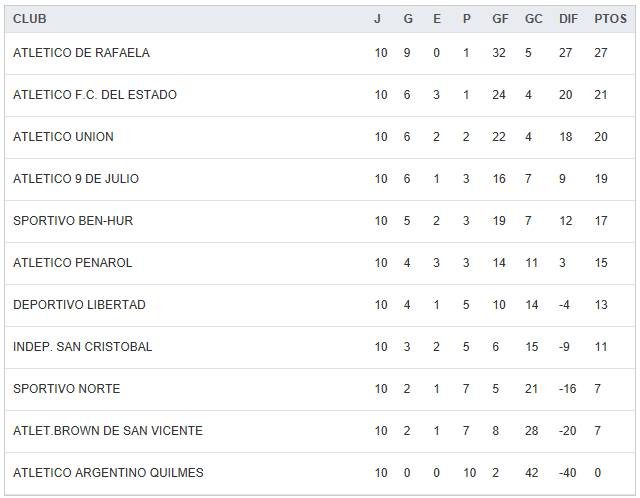This screenshot has height=498, width=640.
Task: Select the E column header
Action: [x=437, y=19]
